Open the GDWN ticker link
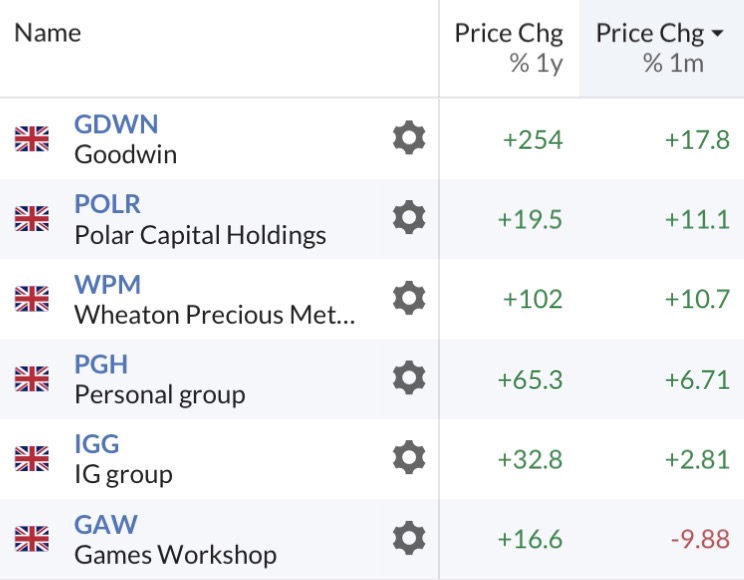The height and width of the screenshot is (580, 744). 116,124
